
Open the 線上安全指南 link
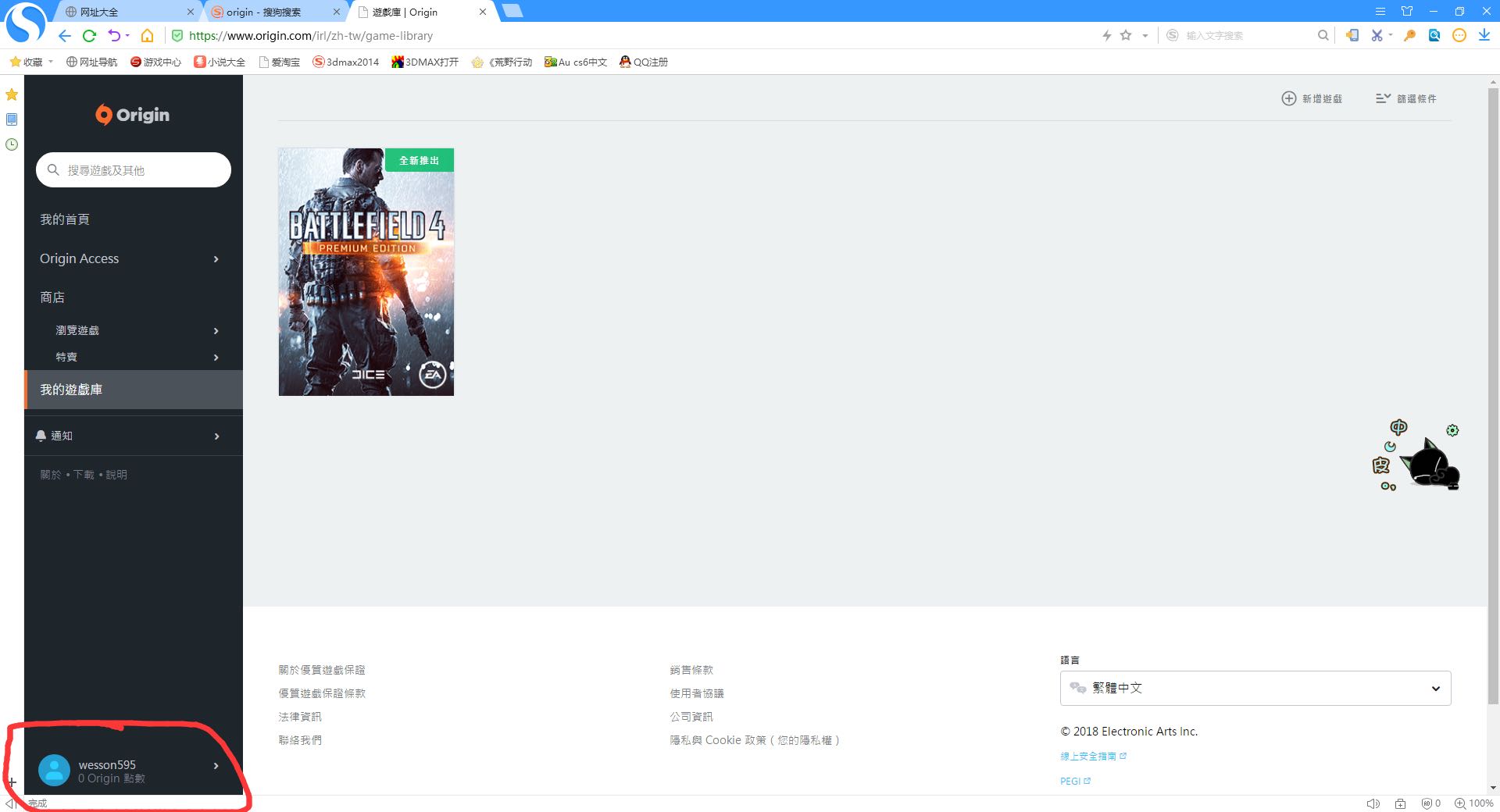click(1093, 756)
